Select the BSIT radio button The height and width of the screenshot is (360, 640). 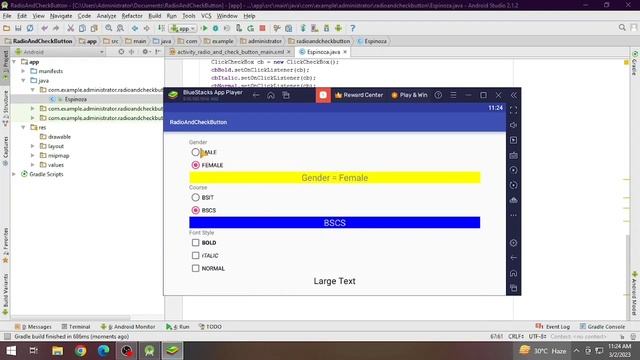point(196,198)
